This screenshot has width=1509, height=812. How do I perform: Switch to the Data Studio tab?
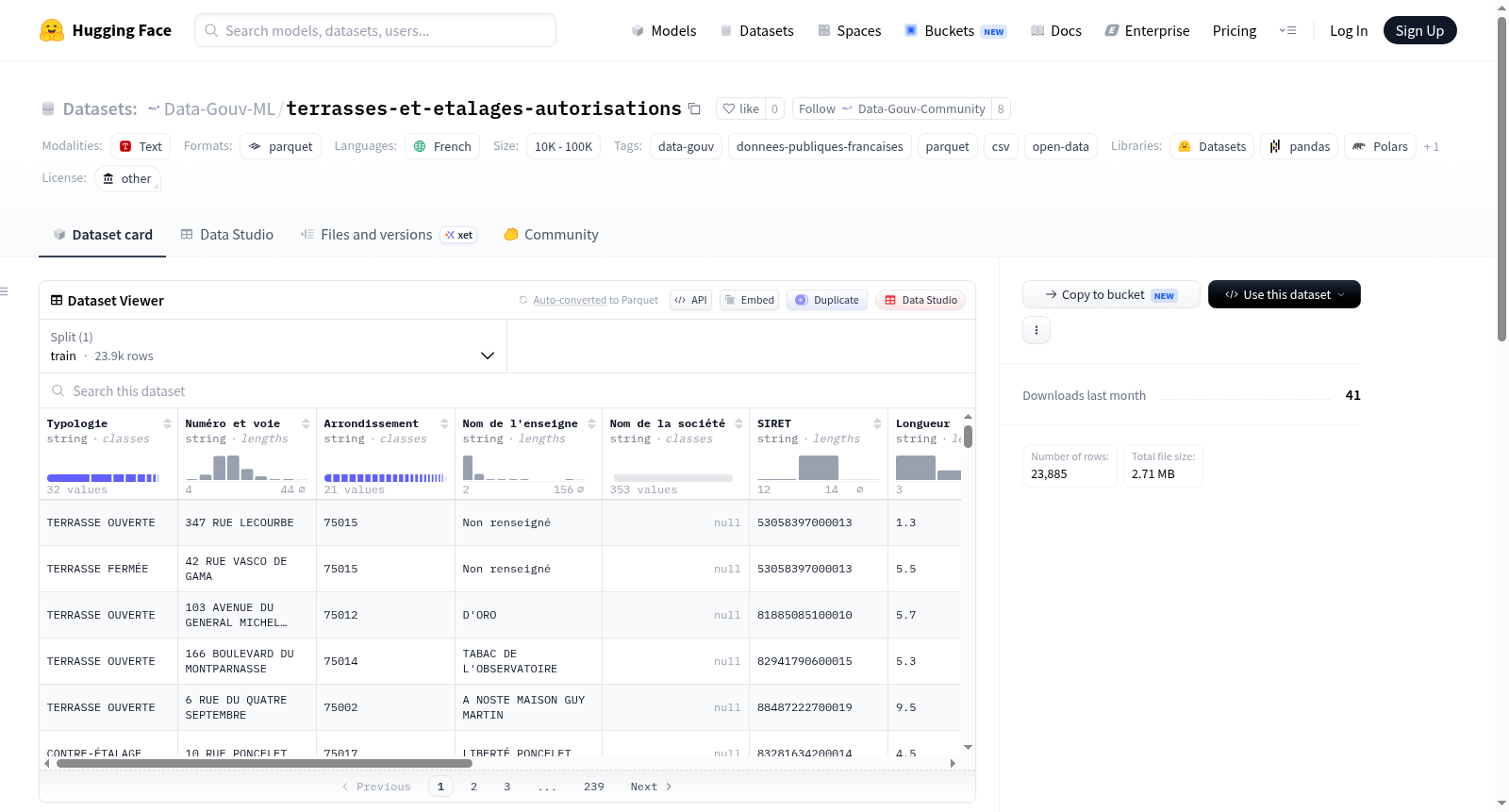[226, 234]
